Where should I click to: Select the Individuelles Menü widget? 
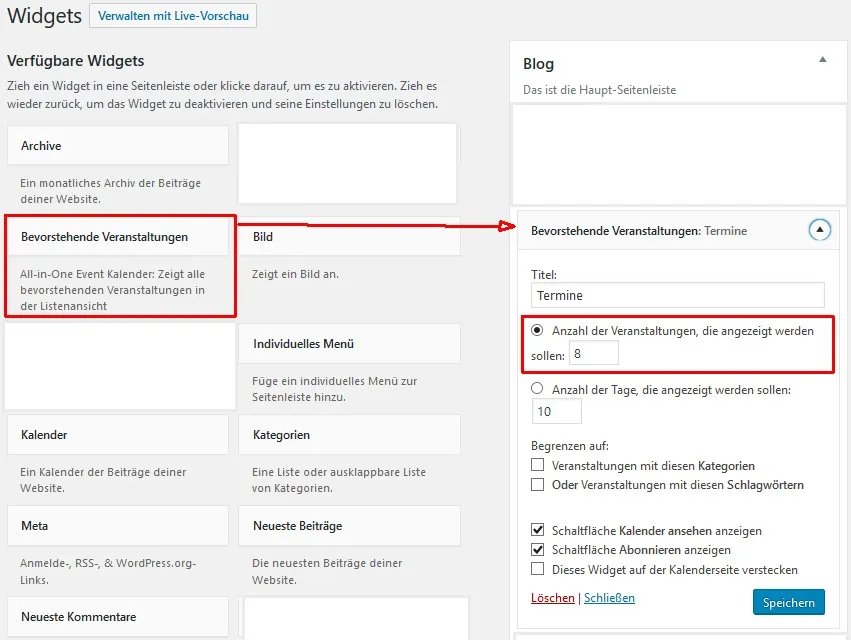[349, 344]
